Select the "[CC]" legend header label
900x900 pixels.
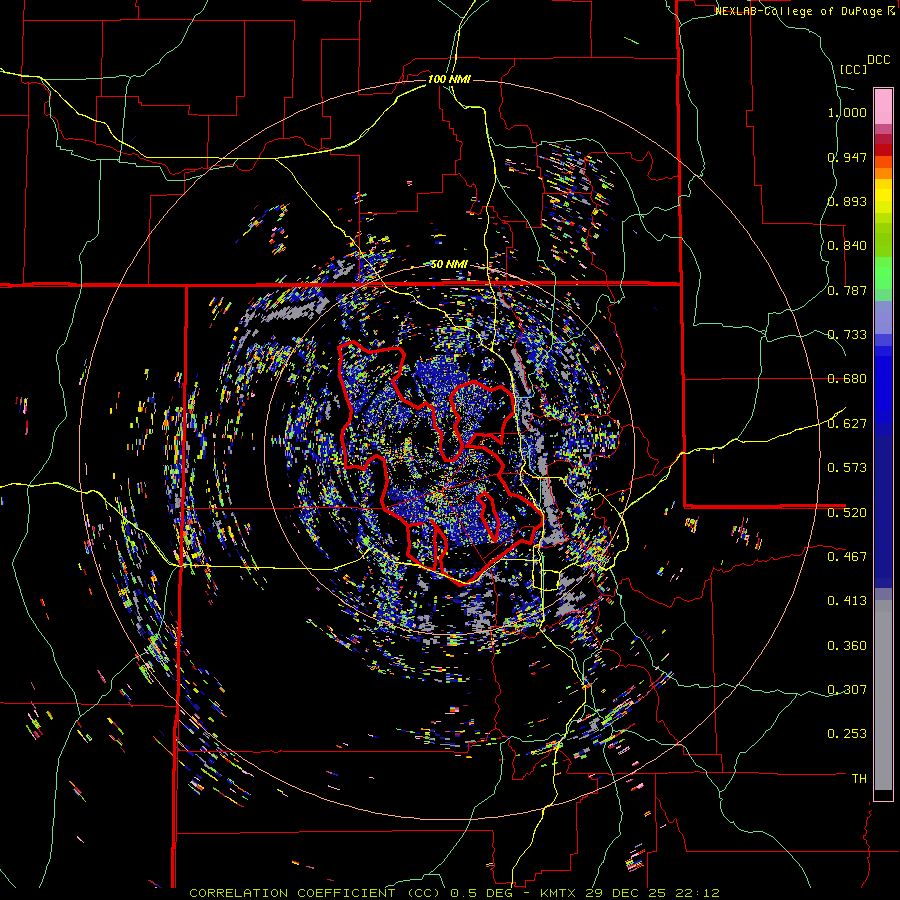(853, 69)
